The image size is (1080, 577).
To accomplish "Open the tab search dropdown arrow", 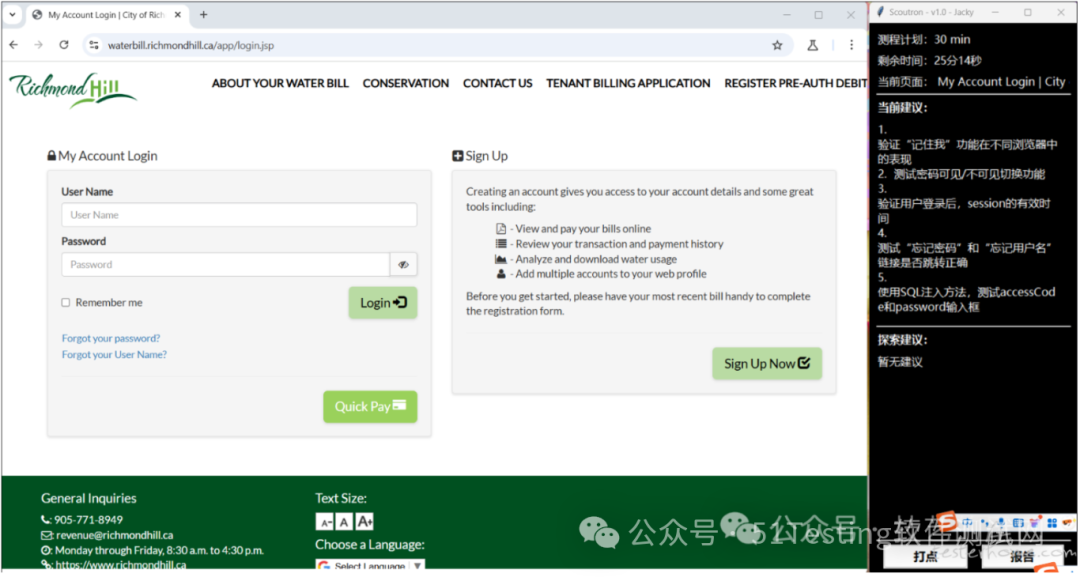I will [x=12, y=14].
